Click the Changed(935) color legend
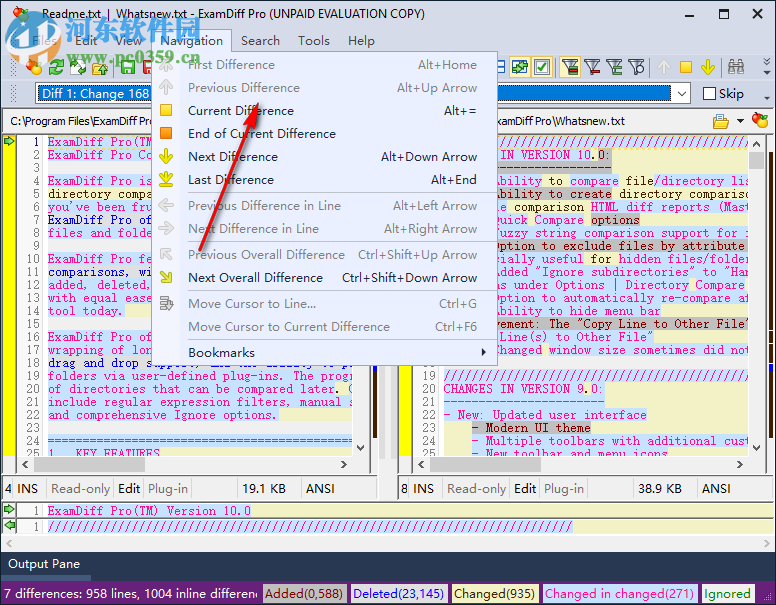 click(494, 594)
